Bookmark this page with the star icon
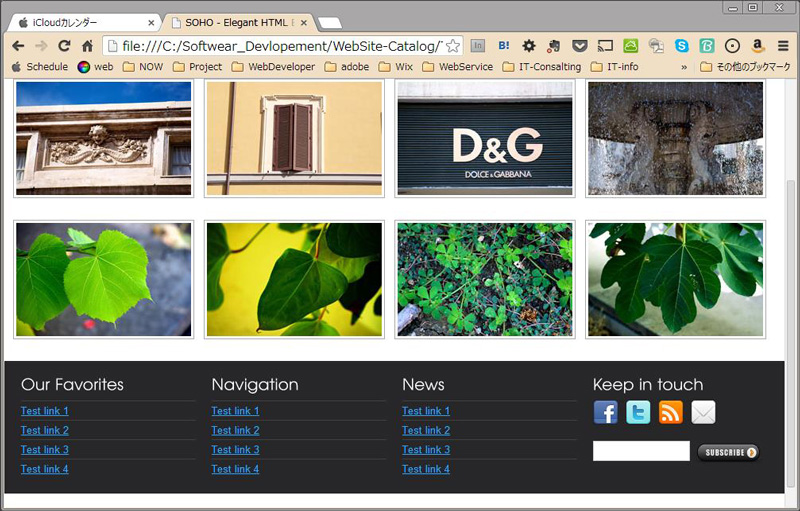The image size is (800, 511). coord(453,46)
